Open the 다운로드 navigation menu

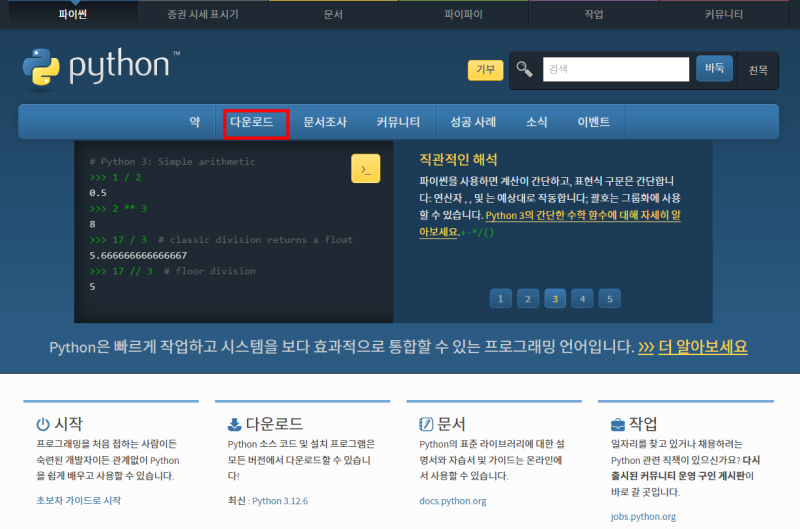[252, 122]
